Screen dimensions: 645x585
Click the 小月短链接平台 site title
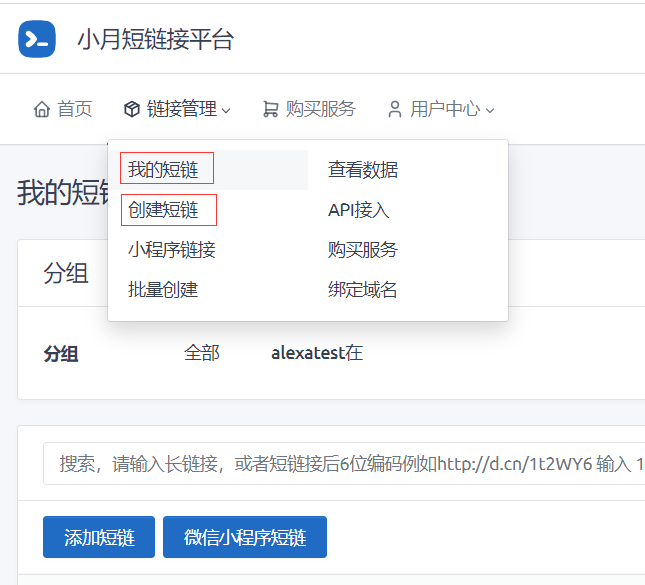coord(156,39)
